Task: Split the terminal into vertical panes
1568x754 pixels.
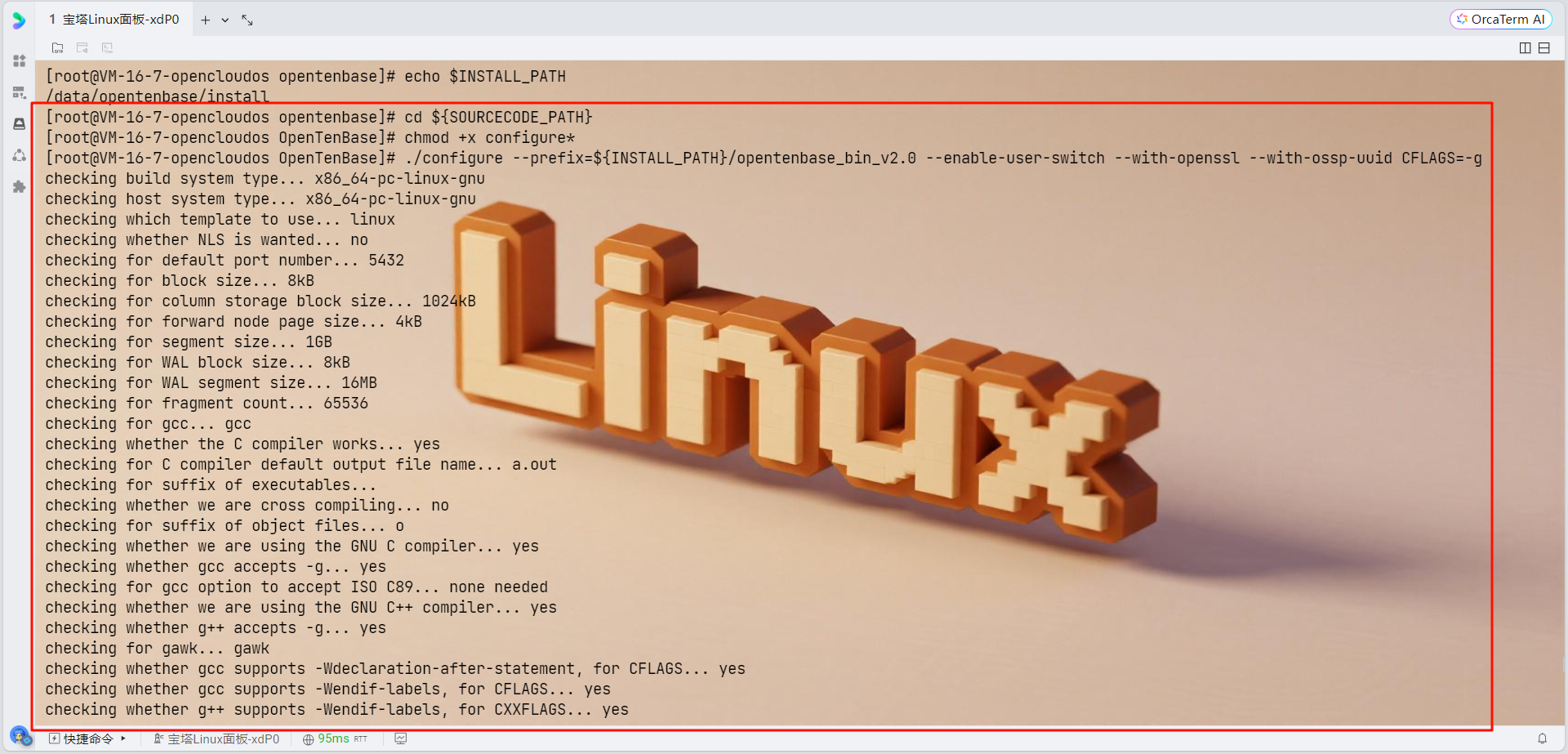Action: pyautogui.click(x=1525, y=48)
